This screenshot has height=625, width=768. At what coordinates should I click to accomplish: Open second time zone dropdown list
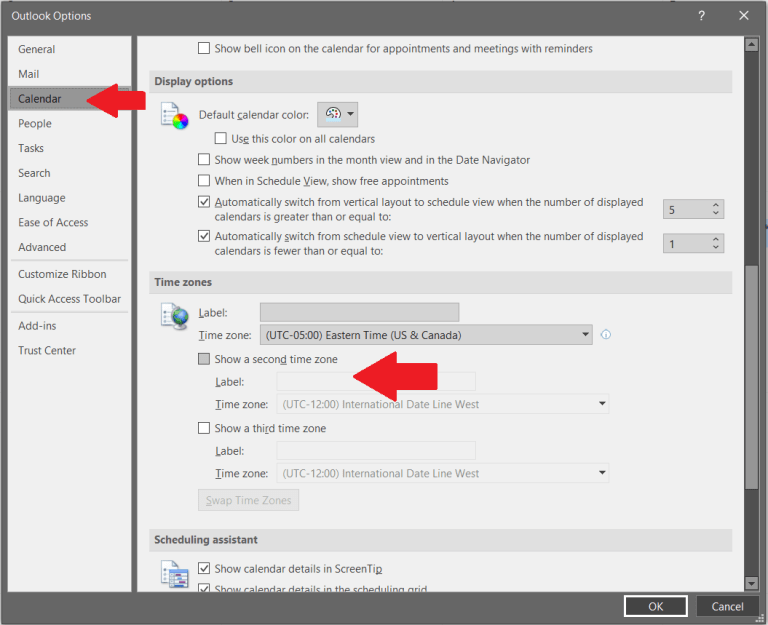click(443, 404)
